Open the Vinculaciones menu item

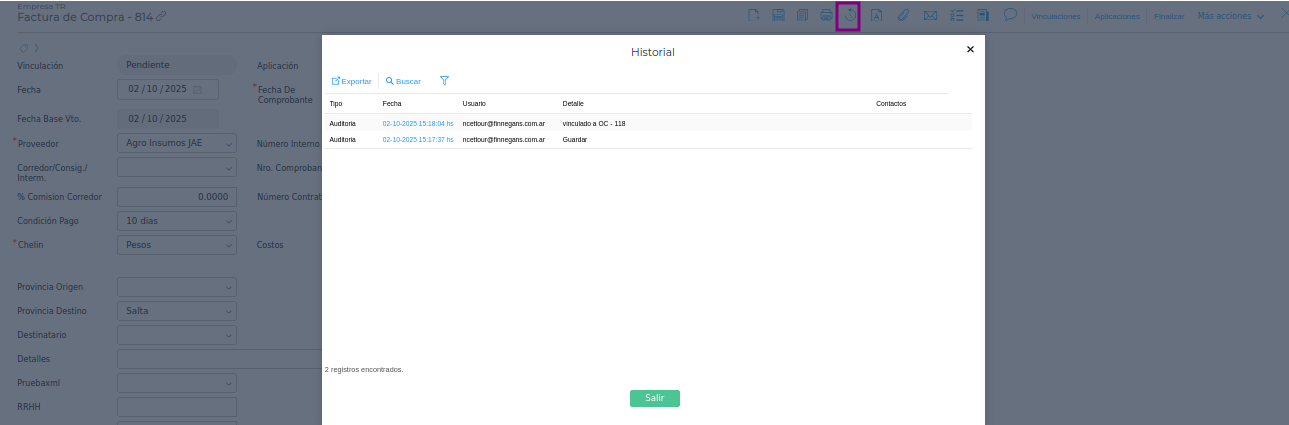1055,17
